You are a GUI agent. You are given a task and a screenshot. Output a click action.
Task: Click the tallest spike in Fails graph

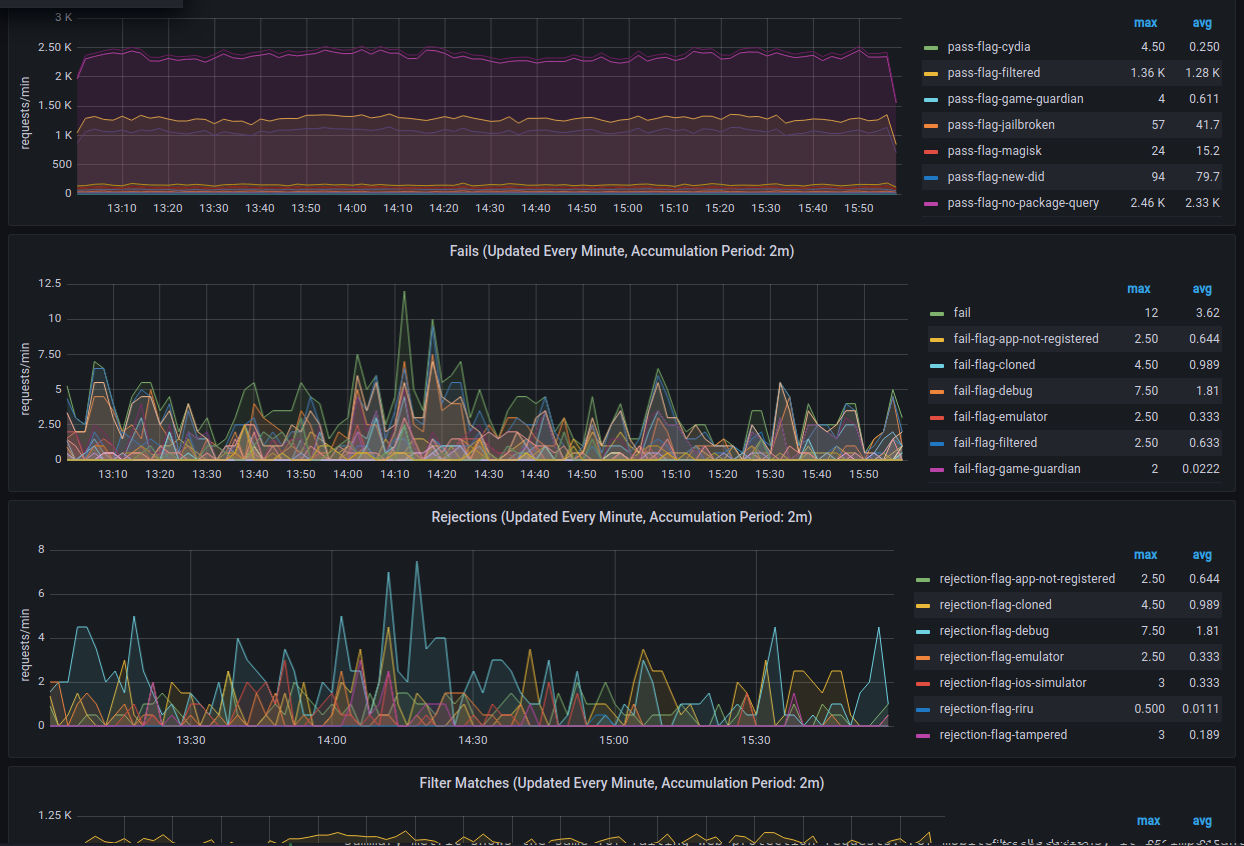[404, 293]
